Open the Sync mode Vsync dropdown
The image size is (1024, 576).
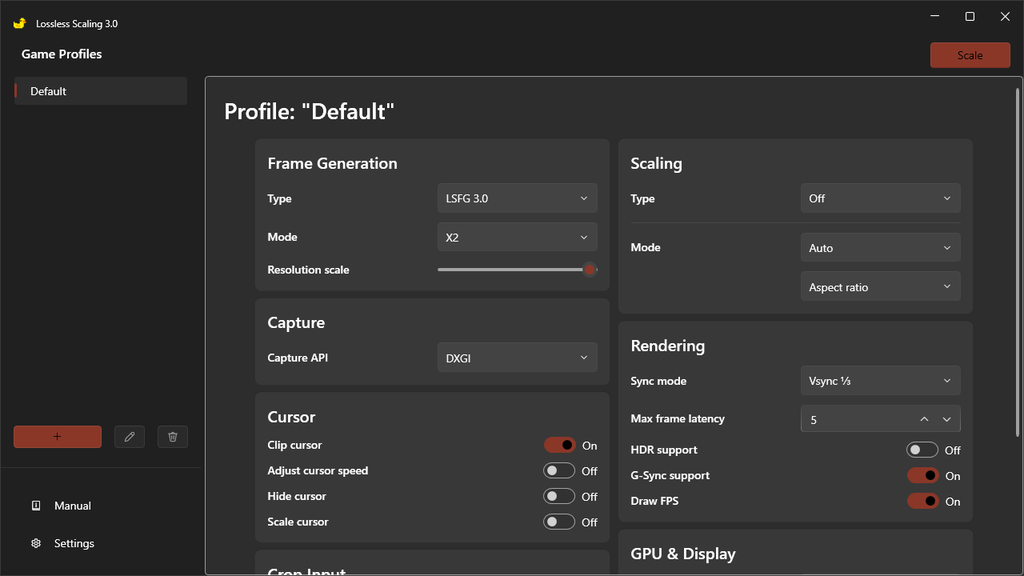point(880,381)
